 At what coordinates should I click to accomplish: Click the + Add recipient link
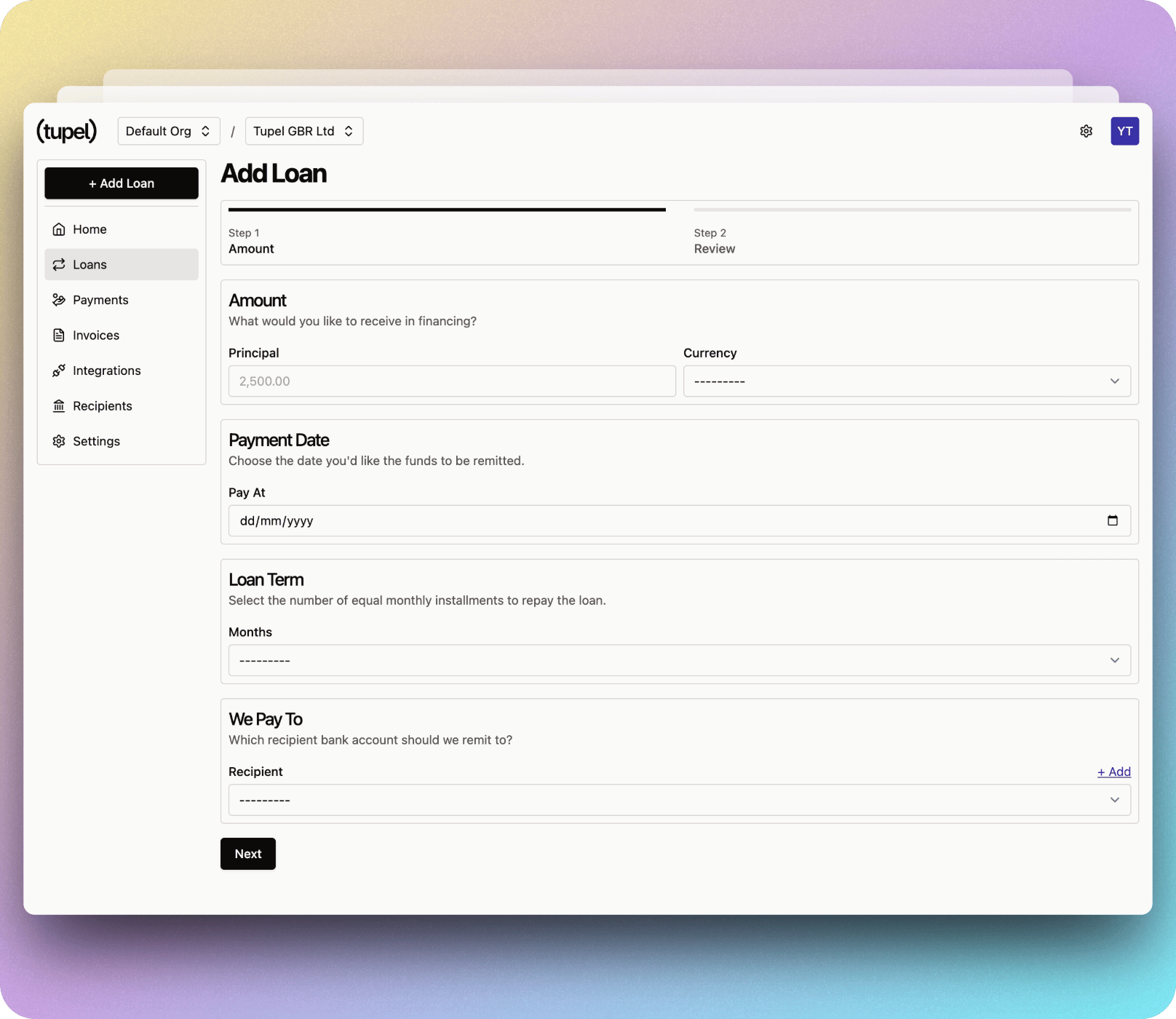[1113, 772]
